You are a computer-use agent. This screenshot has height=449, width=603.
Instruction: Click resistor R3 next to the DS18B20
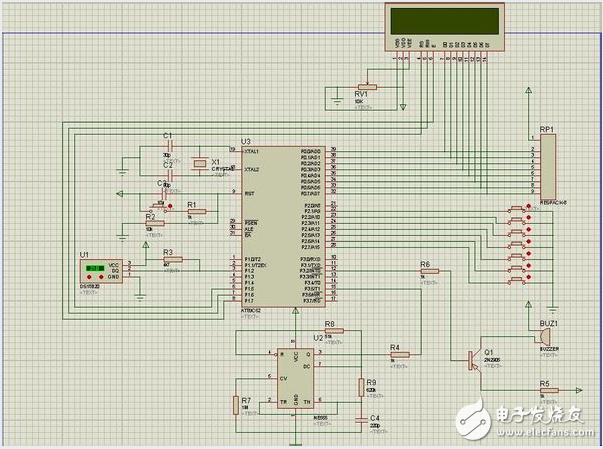tap(173, 260)
